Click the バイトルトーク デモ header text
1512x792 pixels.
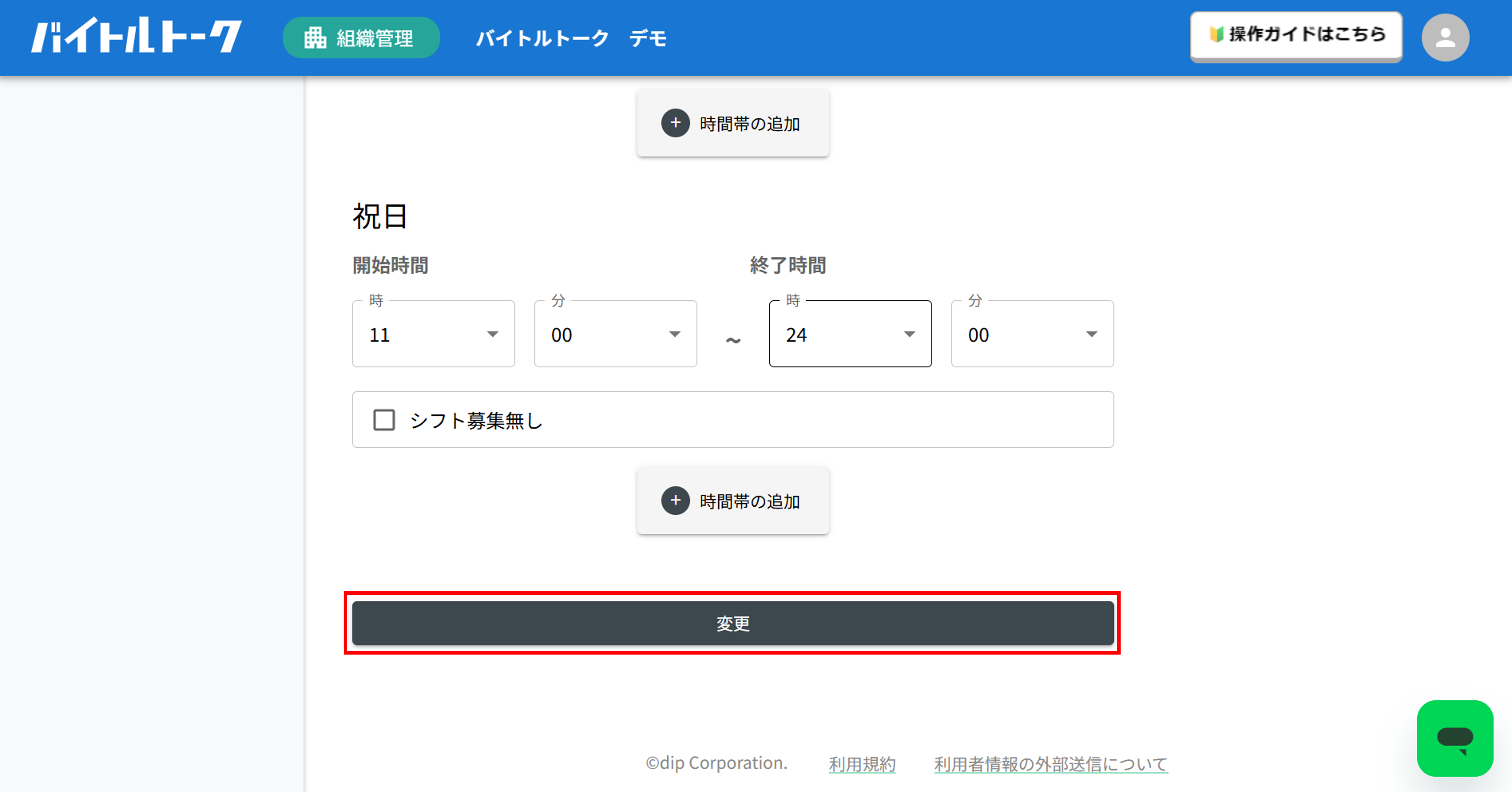[x=571, y=39]
